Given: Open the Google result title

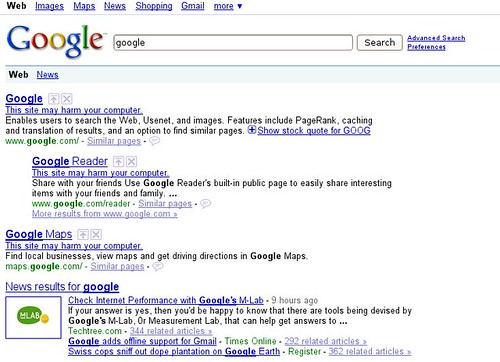Looking at the screenshot, I should tap(24, 99).
